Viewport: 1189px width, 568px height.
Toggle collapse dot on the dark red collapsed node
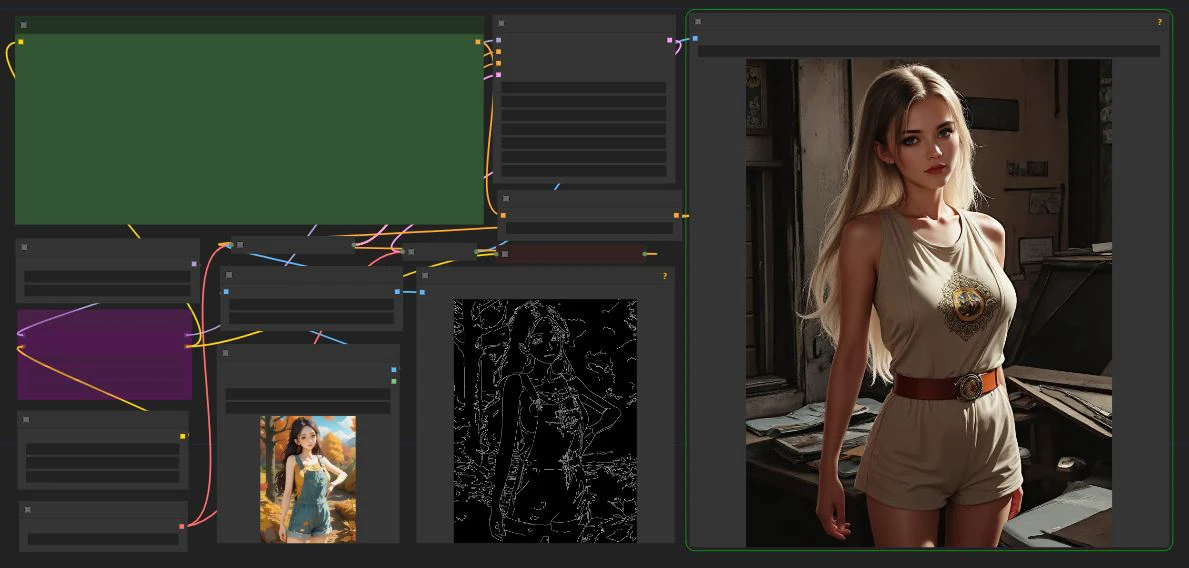(506, 254)
